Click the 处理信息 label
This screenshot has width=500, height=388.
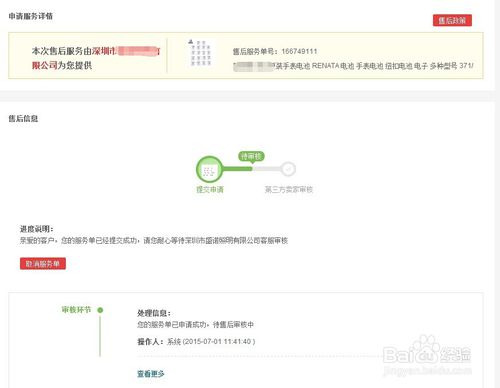(154, 313)
